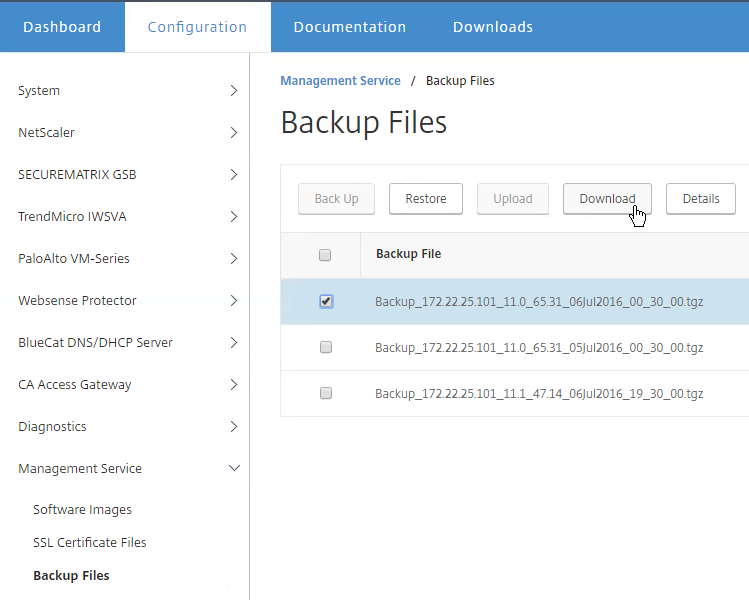The image size is (749, 600).
Task: Select Backup_172.22.25.101_11.0_65.31_05Jul2016_00_30_00.tgz file name
Action: click(539, 348)
